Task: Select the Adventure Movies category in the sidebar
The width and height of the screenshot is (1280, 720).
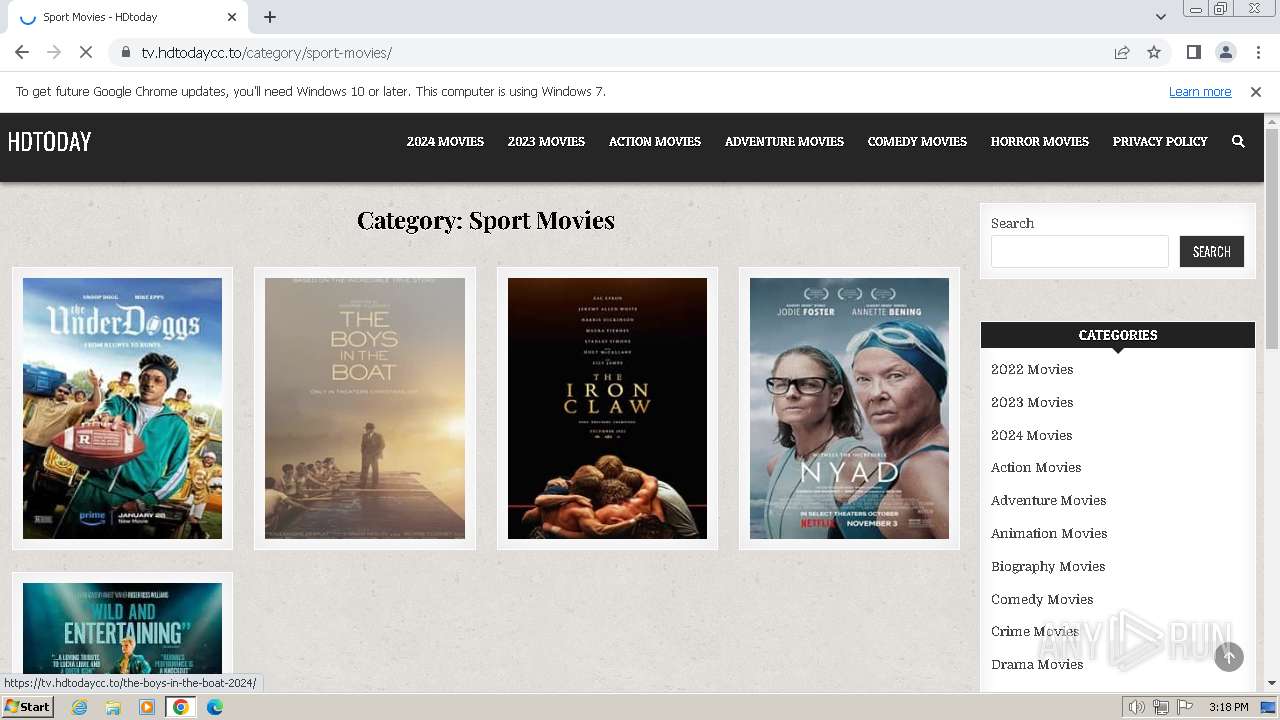Action: pyautogui.click(x=1048, y=500)
